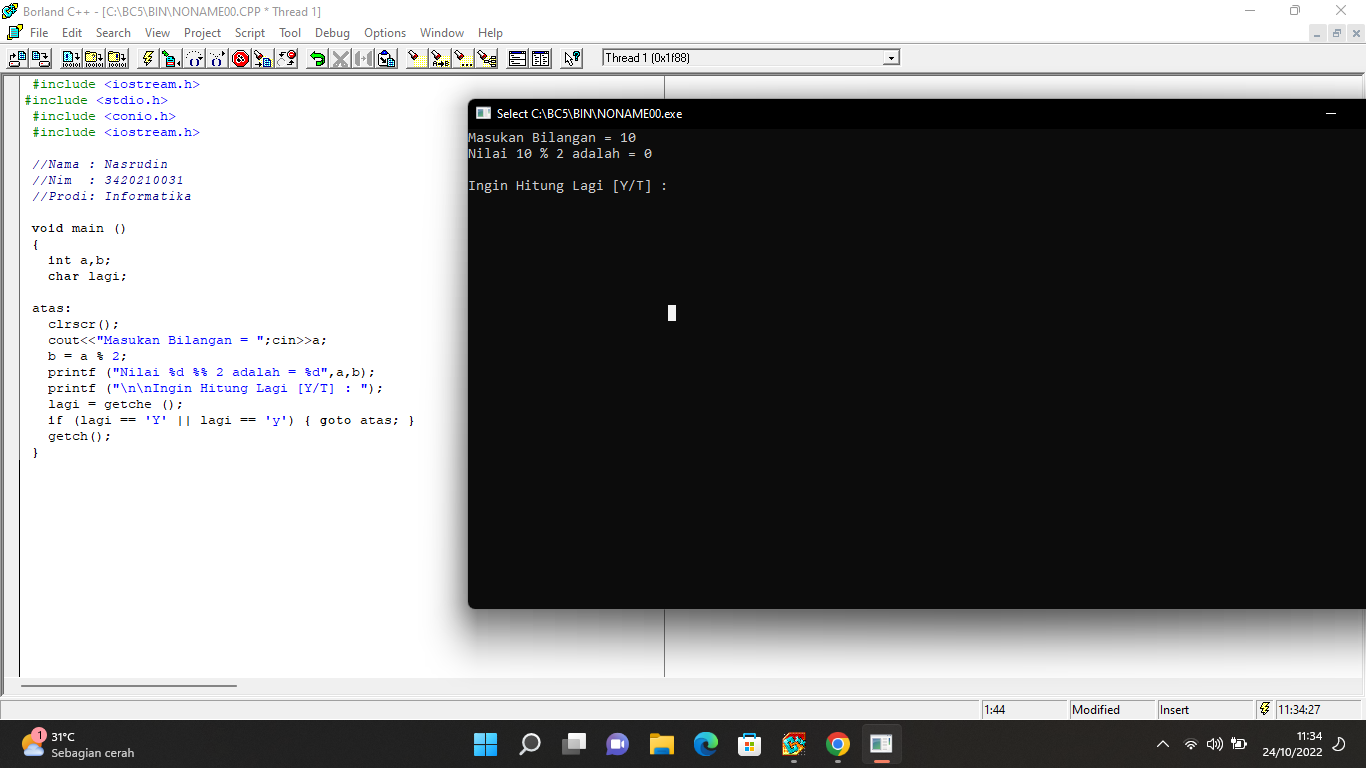
Task: Click the 'Modified' status bar field
Action: point(1111,709)
